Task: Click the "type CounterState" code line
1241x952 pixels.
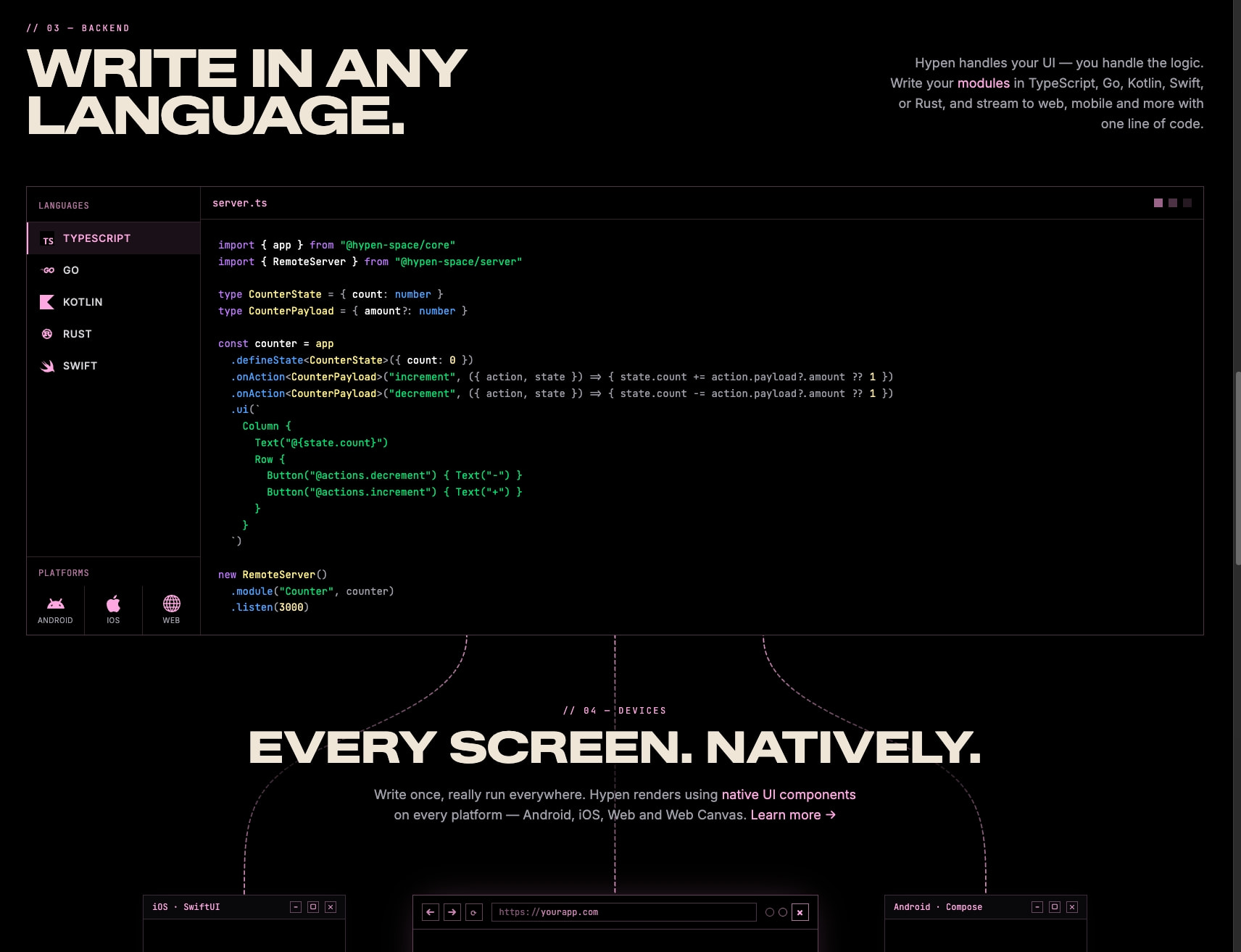Action: pos(331,294)
